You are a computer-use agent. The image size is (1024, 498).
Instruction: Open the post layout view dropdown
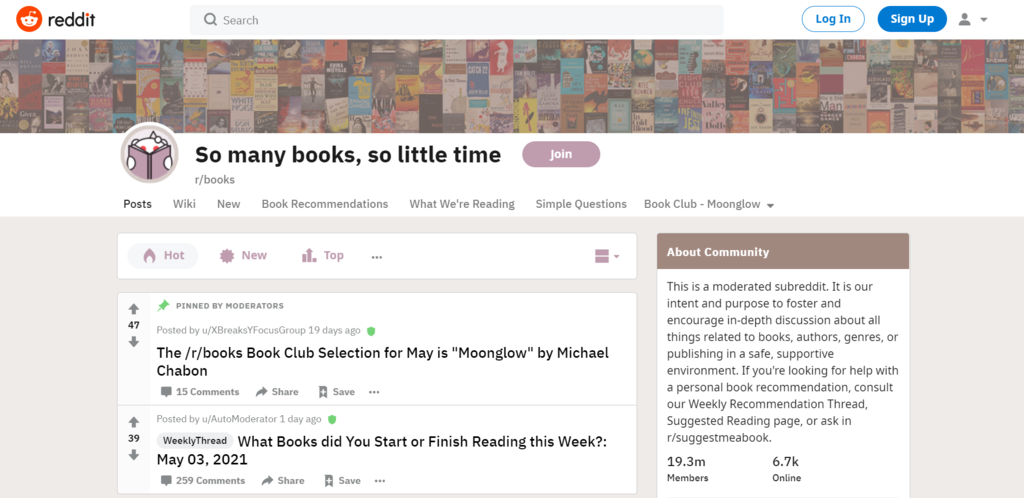[607, 256]
